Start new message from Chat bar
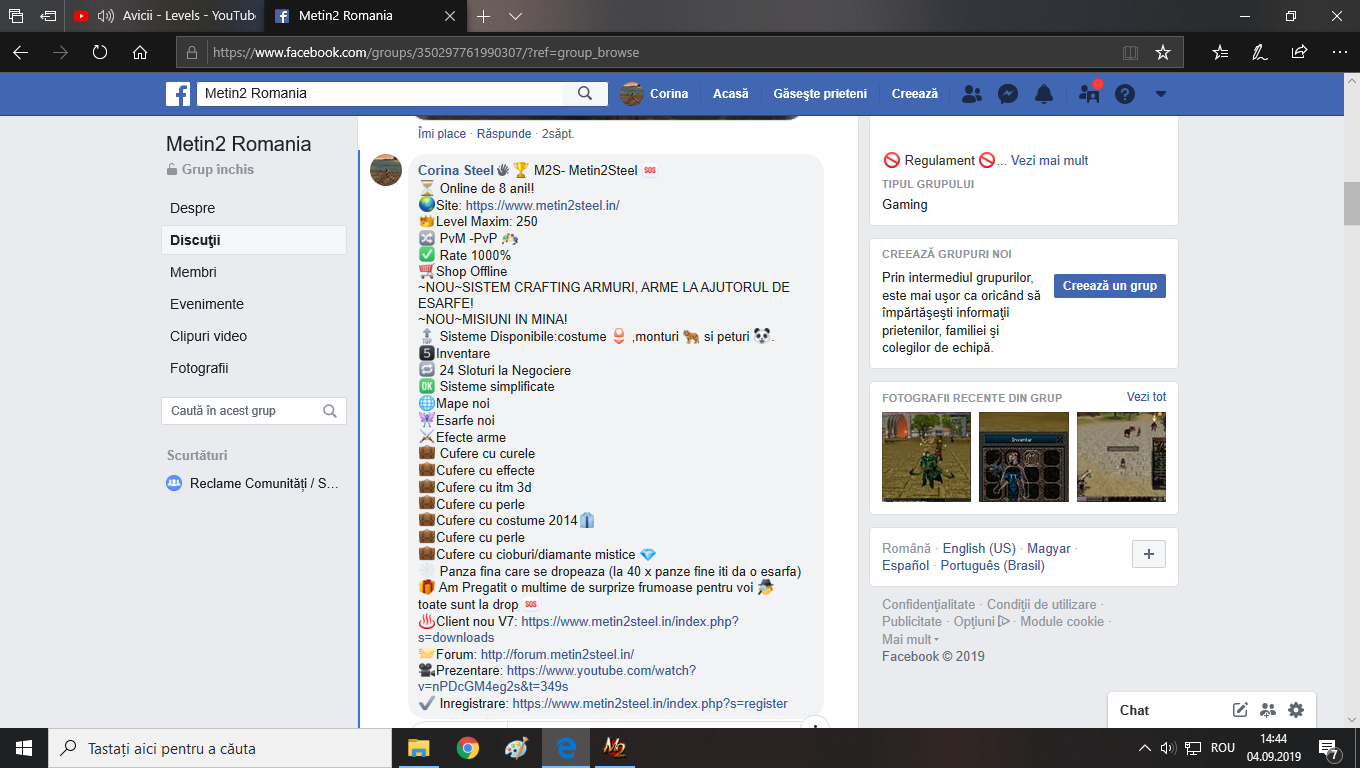The width and height of the screenshot is (1360, 768). click(x=1240, y=710)
